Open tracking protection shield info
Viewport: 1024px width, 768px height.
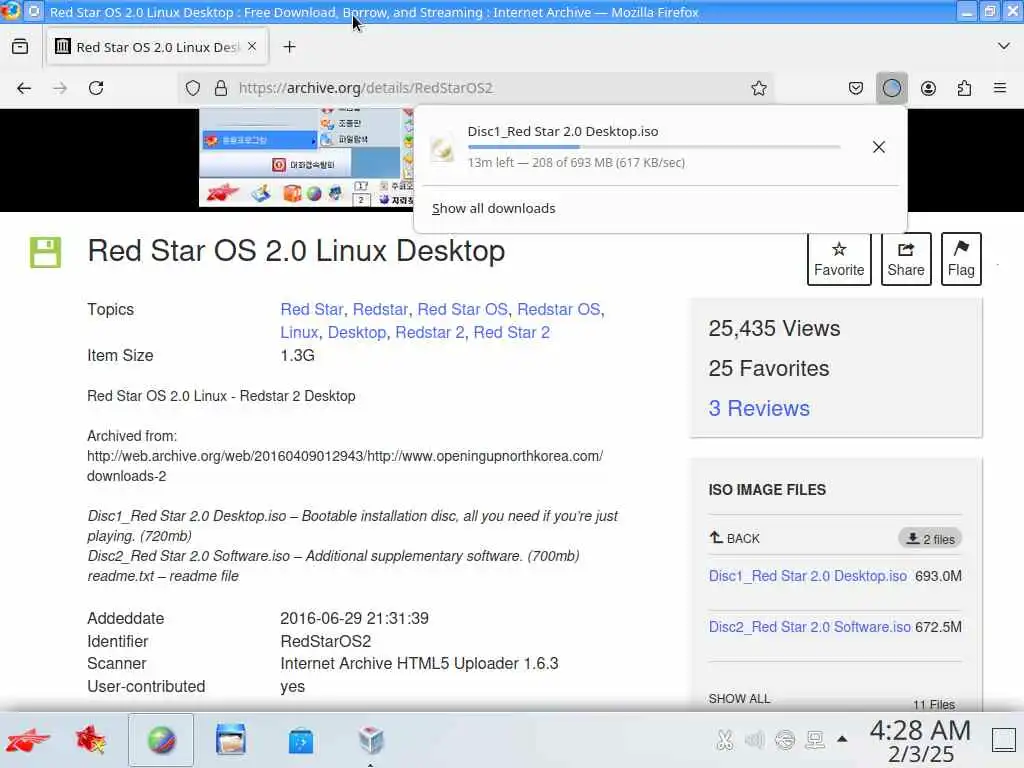193,88
